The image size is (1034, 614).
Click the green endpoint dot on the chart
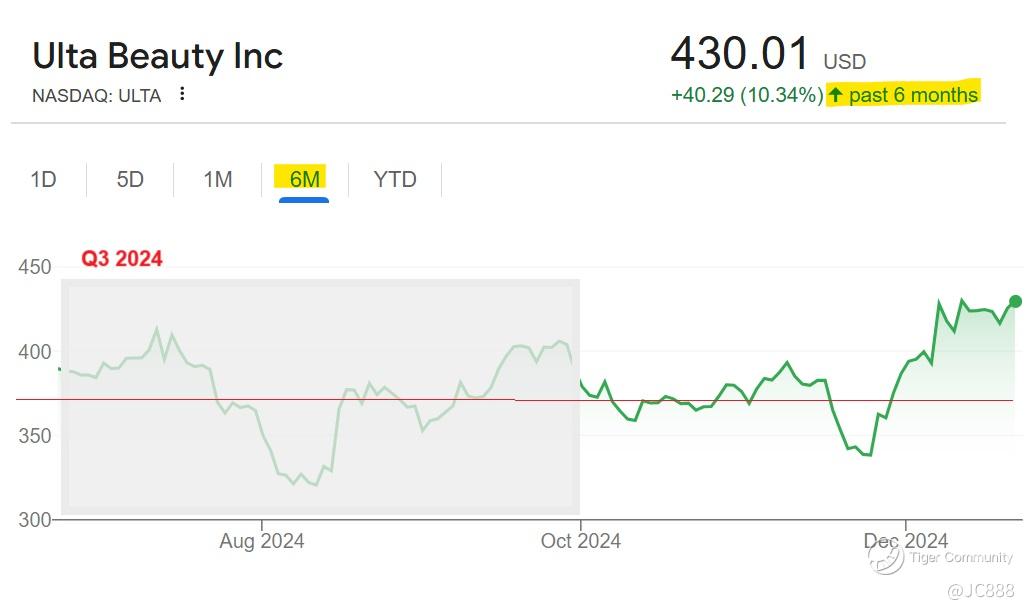tap(1015, 301)
